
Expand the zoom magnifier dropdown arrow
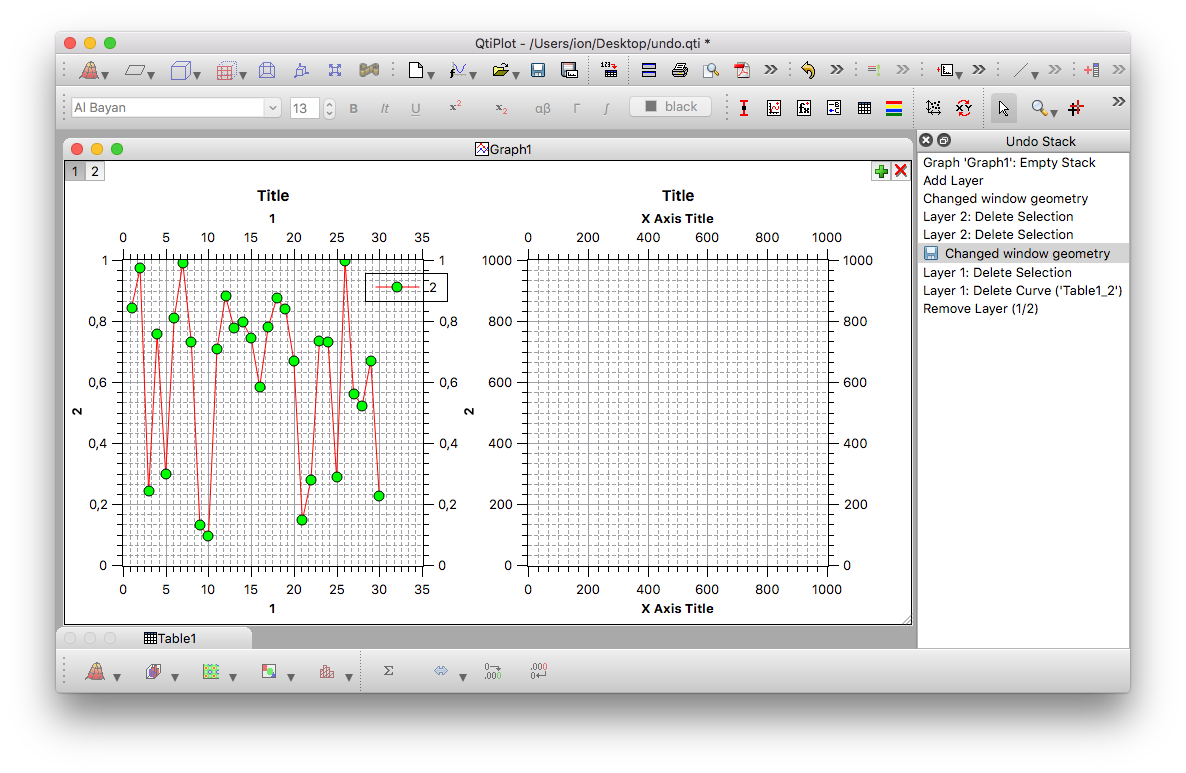click(1054, 113)
